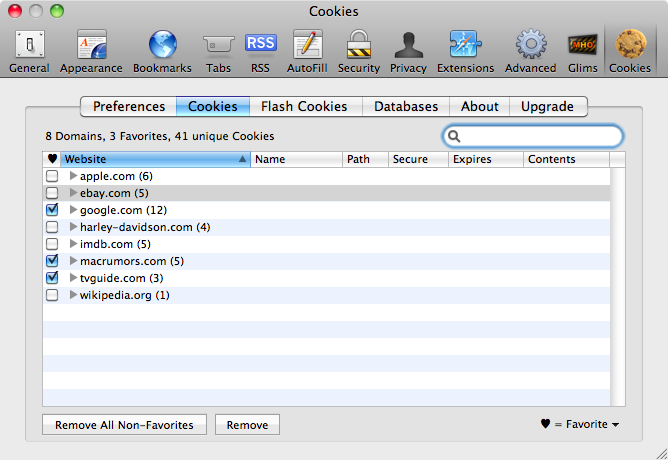Screen dimensions: 668x460
Task: Sort by the Contents column header
Action: [567, 159]
